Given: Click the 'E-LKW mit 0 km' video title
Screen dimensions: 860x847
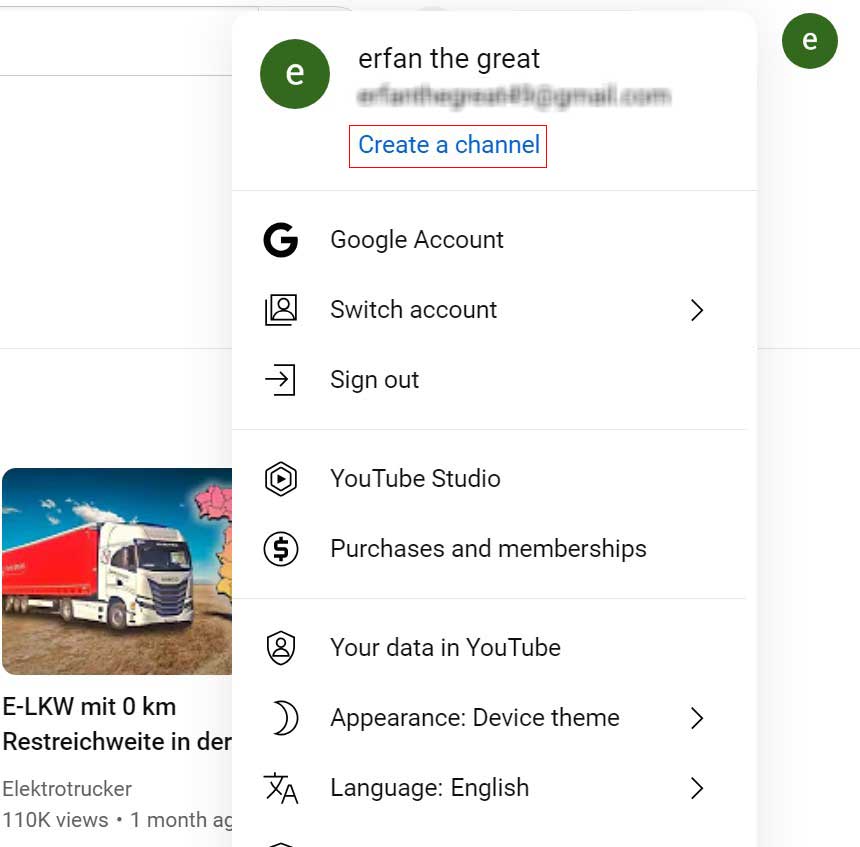Looking at the screenshot, I should coord(117,724).
